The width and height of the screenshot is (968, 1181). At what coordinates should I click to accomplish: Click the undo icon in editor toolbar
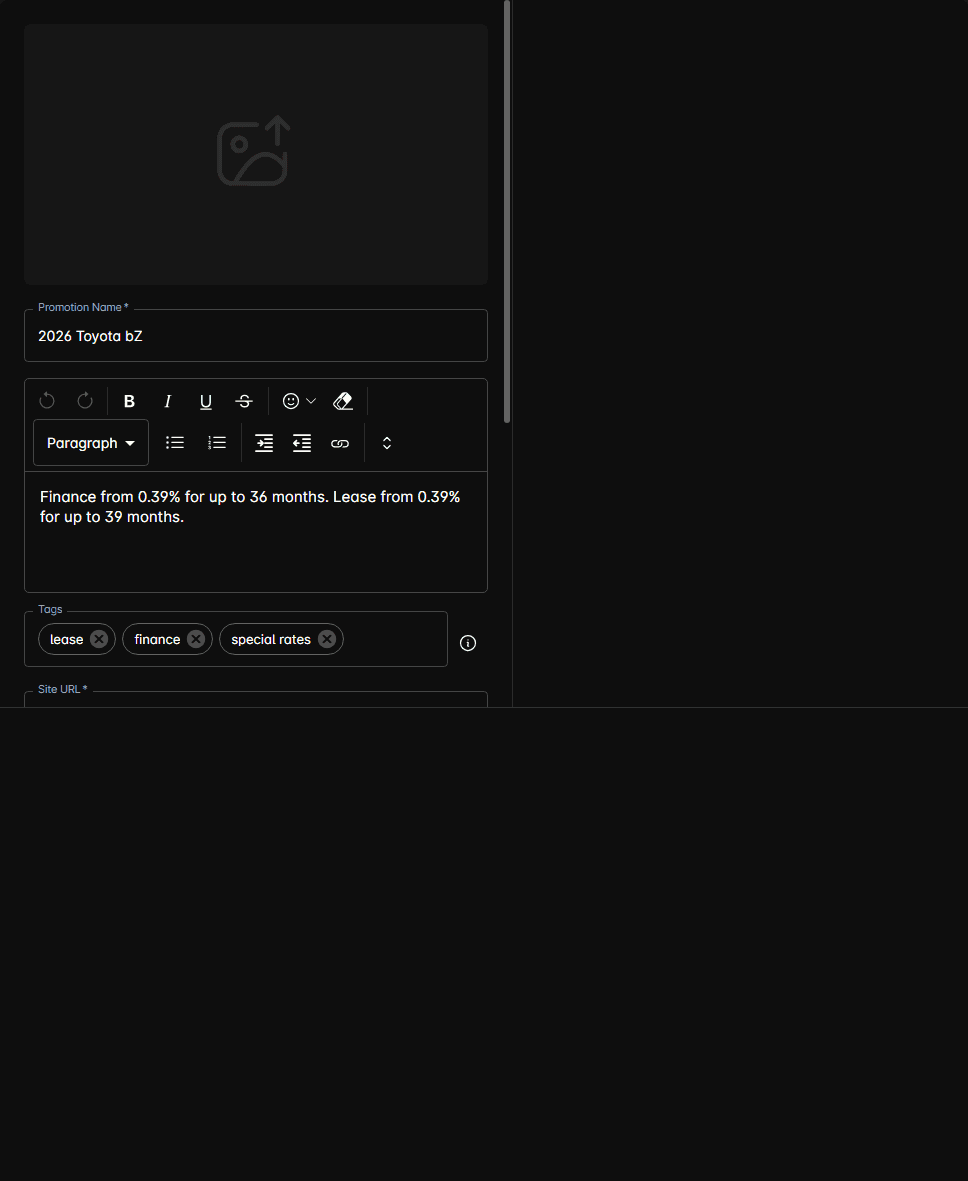[x=47, y=401]
